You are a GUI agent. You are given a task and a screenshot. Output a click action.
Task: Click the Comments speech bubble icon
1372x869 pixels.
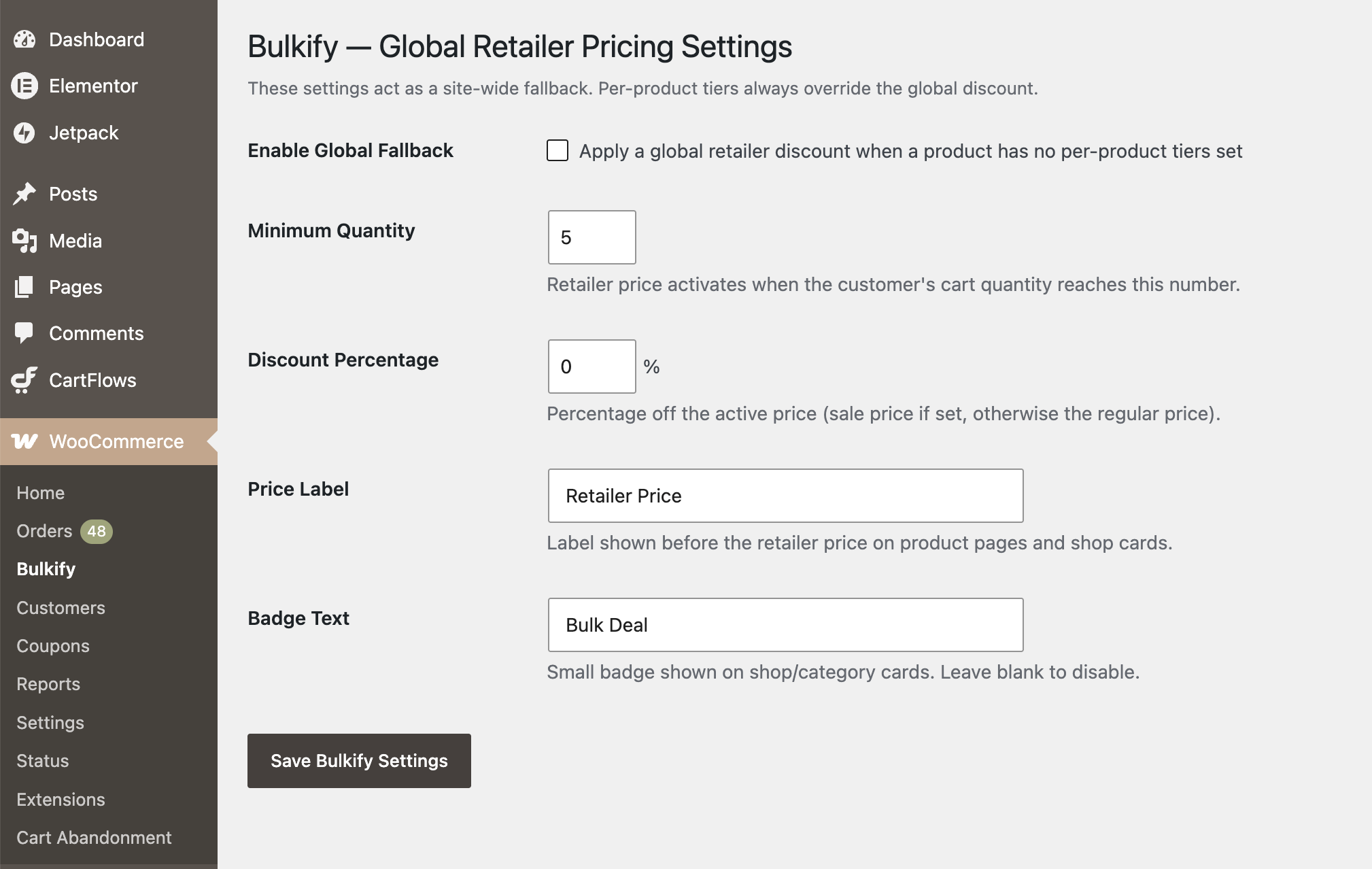(24, 333)
